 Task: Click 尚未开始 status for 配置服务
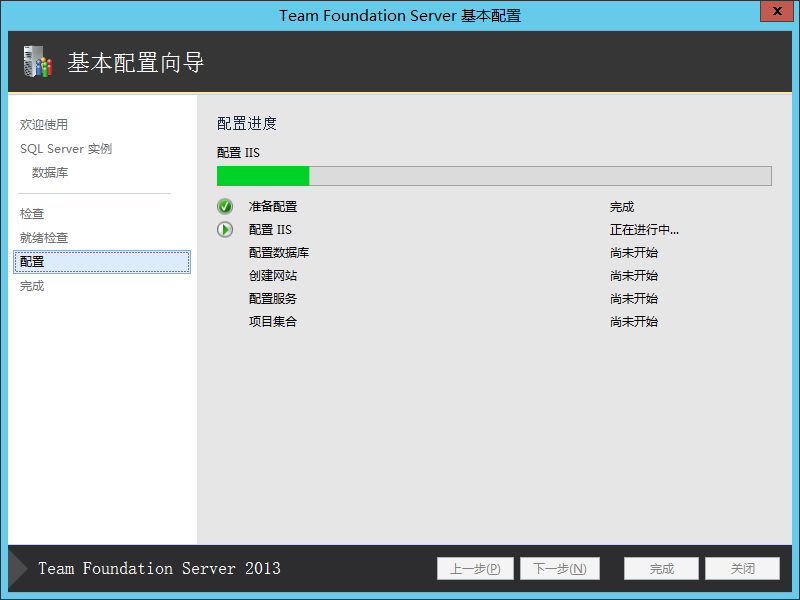point(634,298)
